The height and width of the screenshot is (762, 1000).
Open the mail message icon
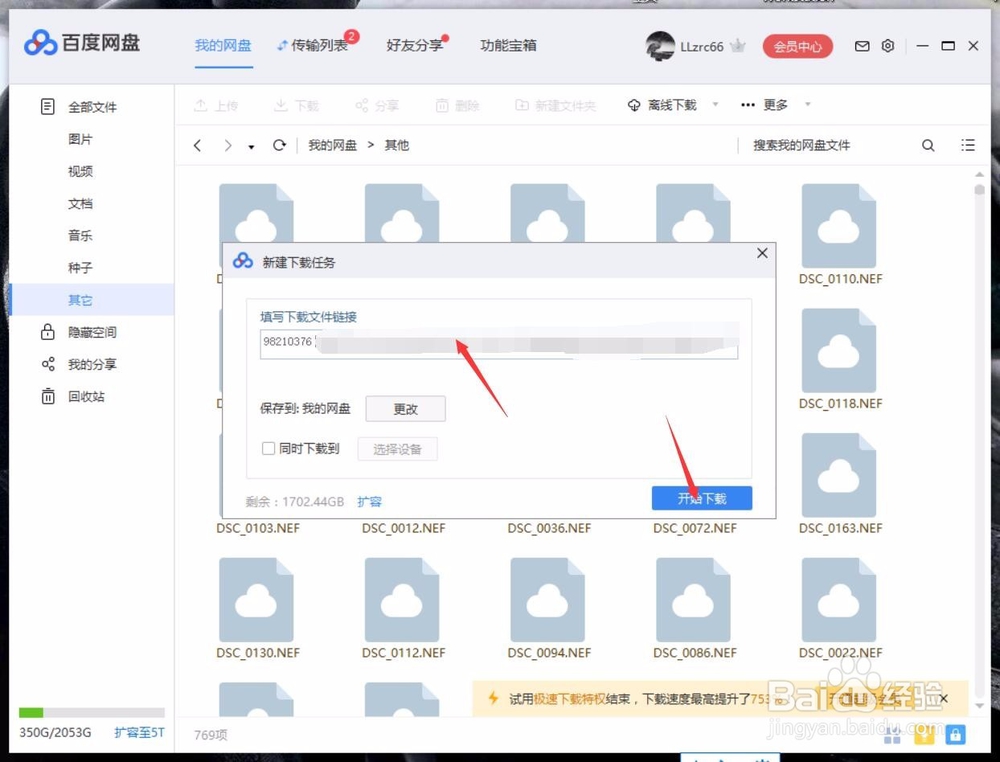coord(862,46)
